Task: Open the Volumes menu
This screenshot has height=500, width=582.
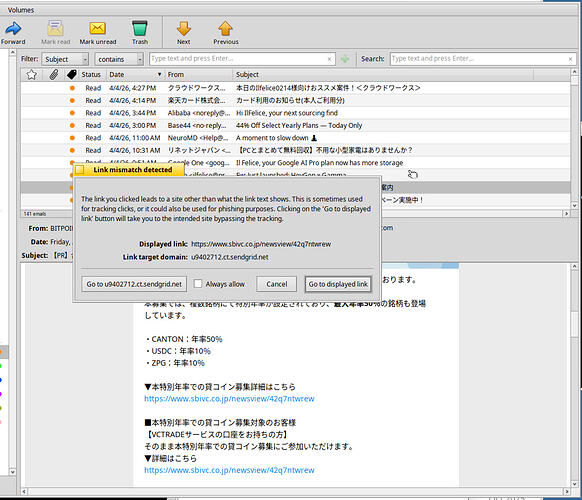Action: [21, 10]
